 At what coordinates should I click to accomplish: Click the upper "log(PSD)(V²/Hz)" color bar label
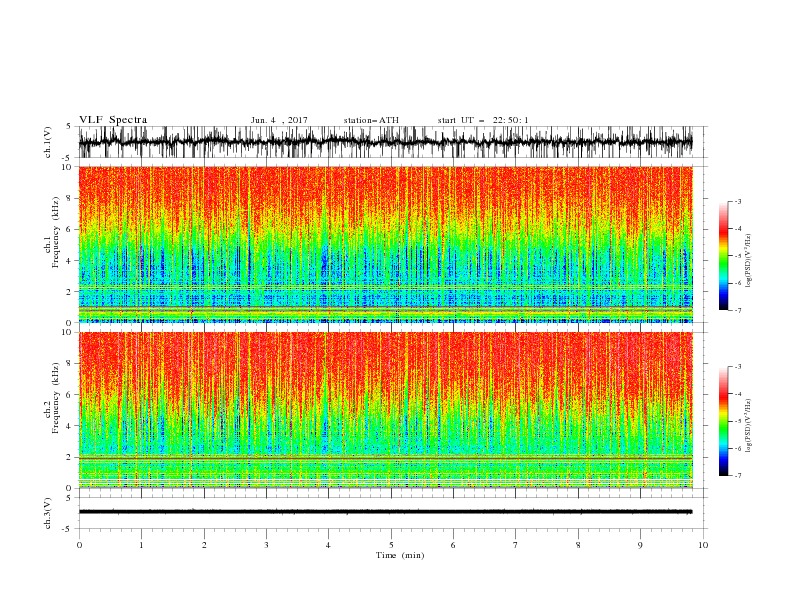click(x=748, y=261)
